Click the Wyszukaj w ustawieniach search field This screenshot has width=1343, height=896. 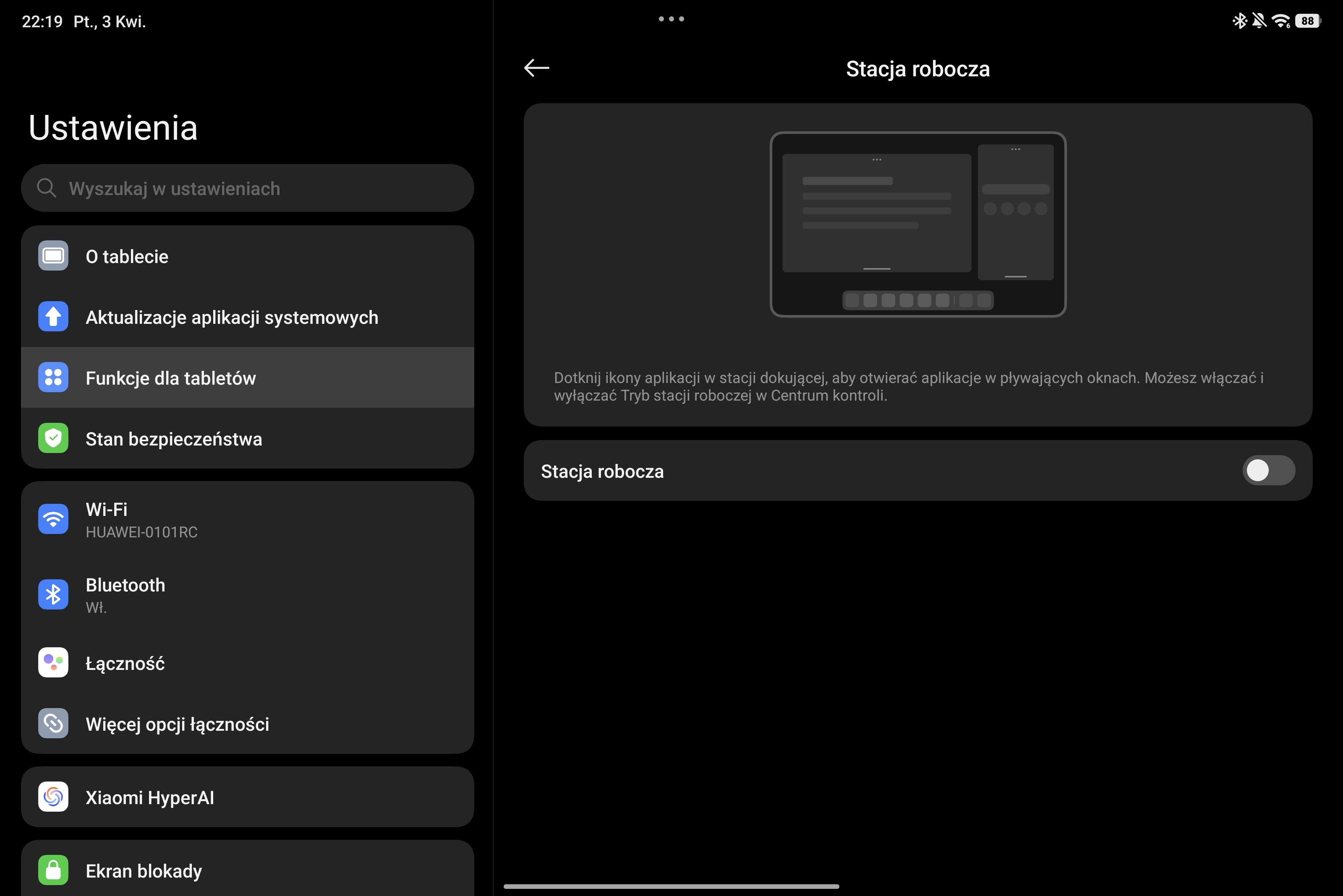tap(247, 188)
